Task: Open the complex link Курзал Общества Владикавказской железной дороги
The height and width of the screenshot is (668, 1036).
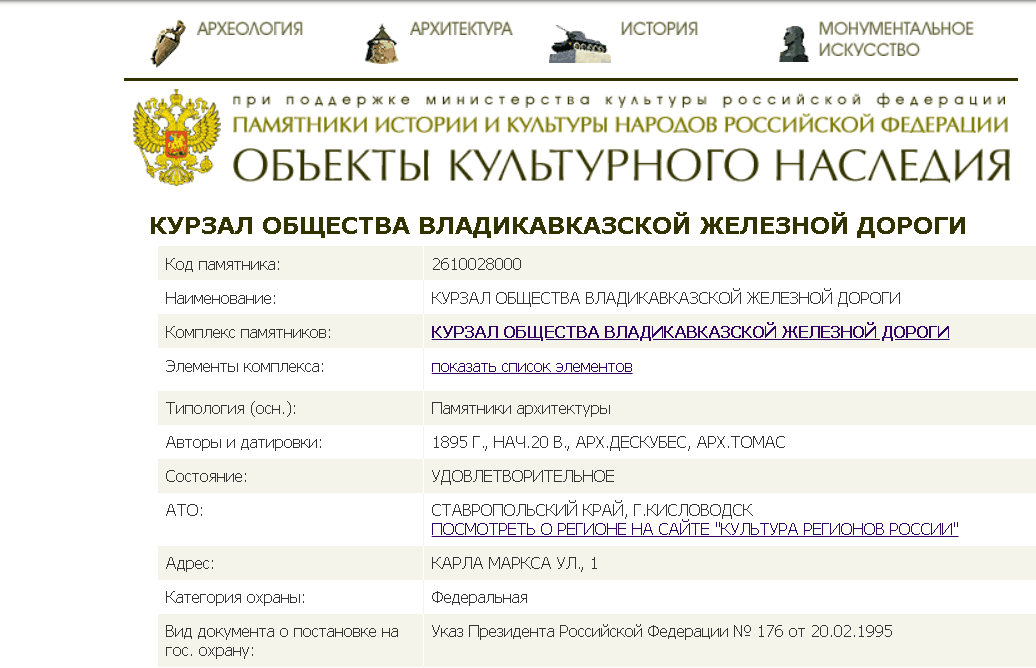Action: point(690,332)
